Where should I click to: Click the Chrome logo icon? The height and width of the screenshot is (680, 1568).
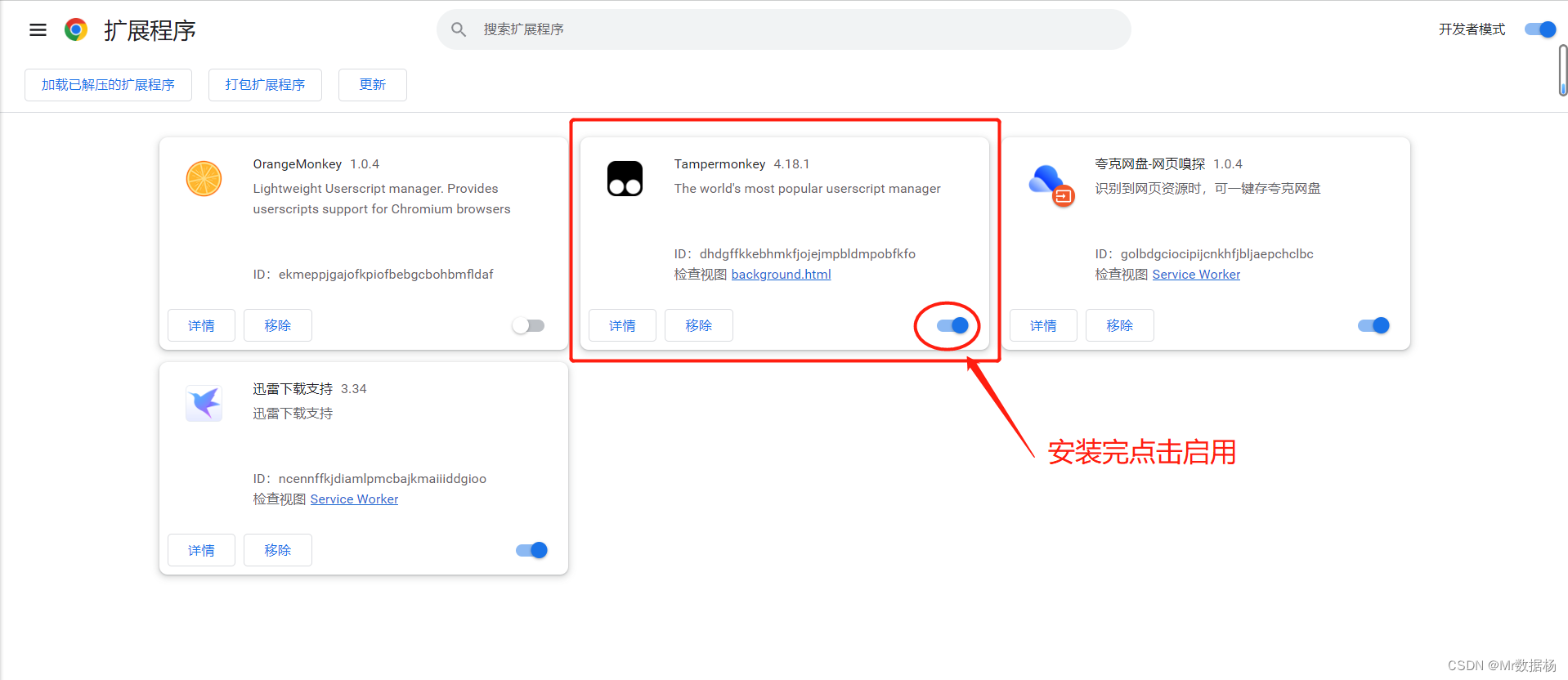point(76,30)
